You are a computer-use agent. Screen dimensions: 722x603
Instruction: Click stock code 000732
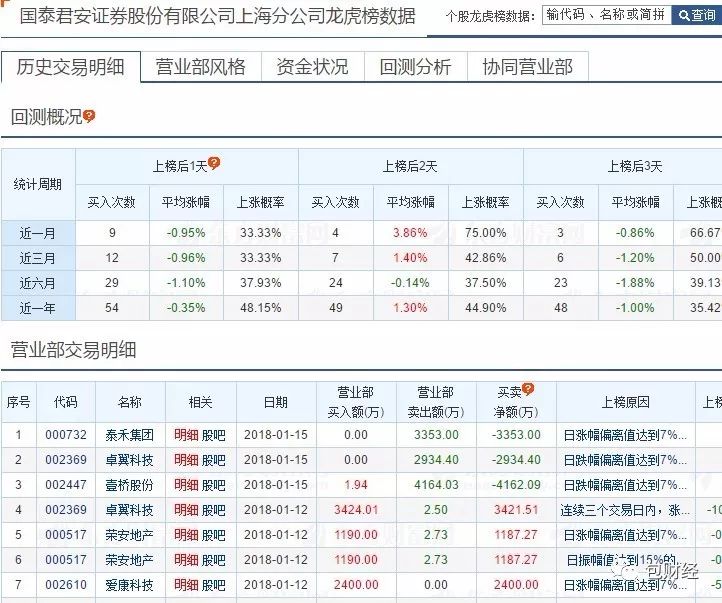tap(66, 435)
